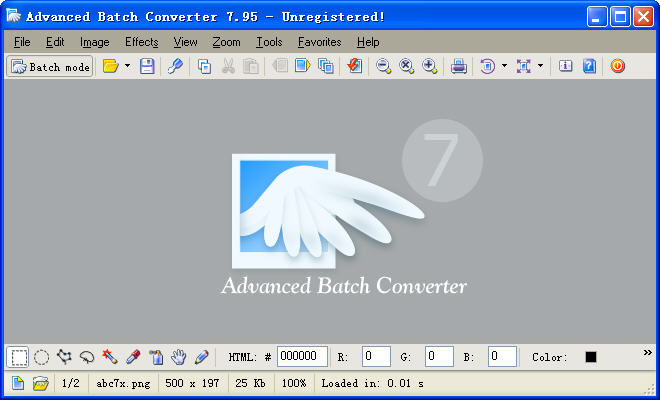
Task: Select the color picker eyedropper tool
Action: (x=133, y=357)
